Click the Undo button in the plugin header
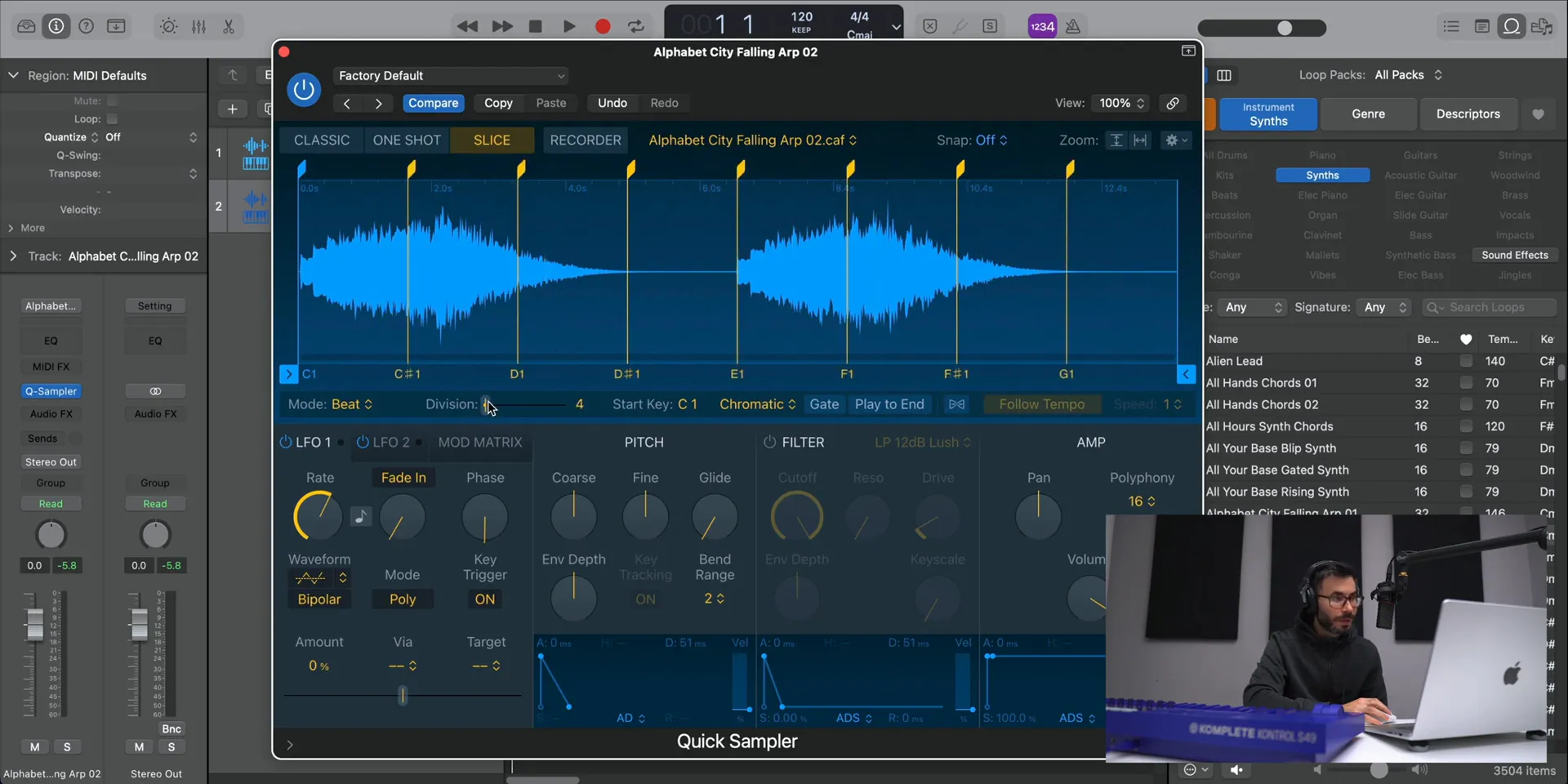1568x784 pixels. tap(612, 103)
